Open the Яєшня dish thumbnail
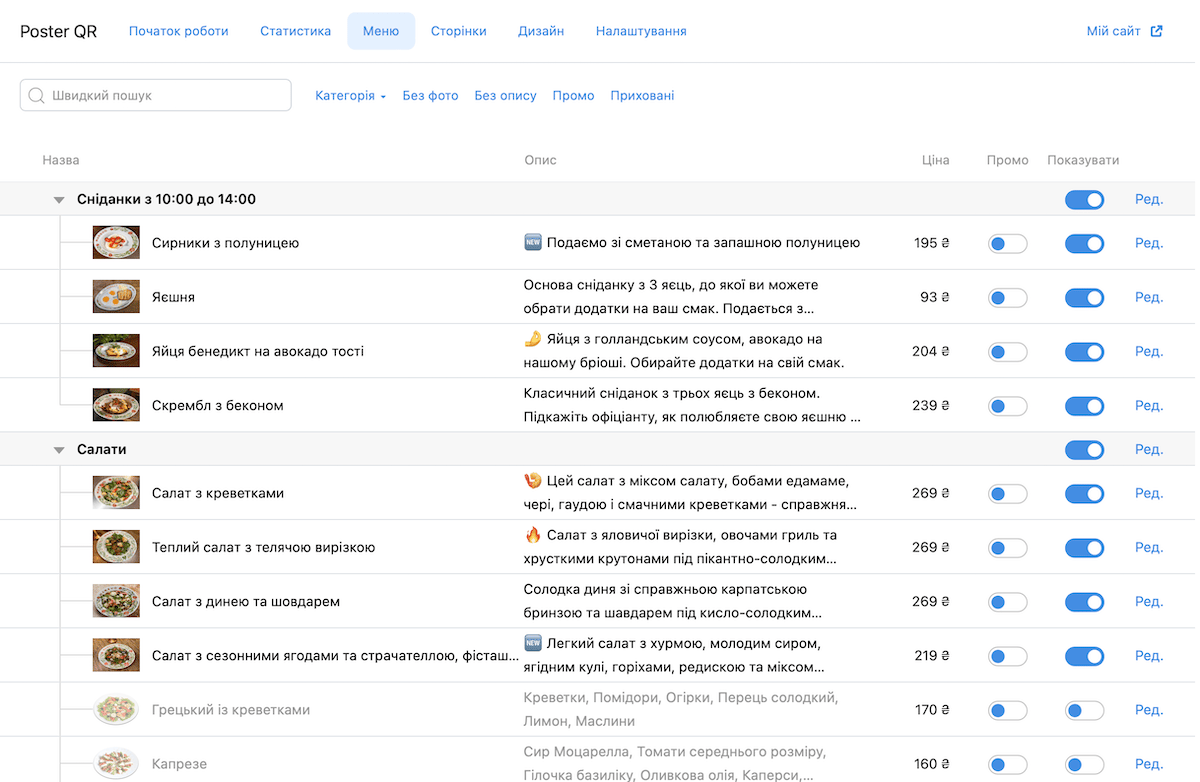Viewport: 1200px width, 782px height. [116, 297]
